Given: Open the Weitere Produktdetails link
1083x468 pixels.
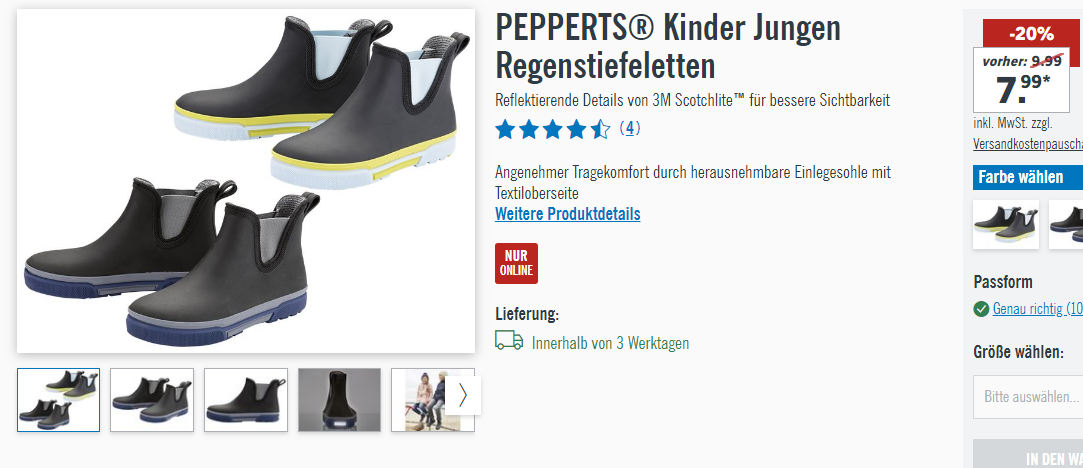Looking at the screenshot, I should coord(568,214).
